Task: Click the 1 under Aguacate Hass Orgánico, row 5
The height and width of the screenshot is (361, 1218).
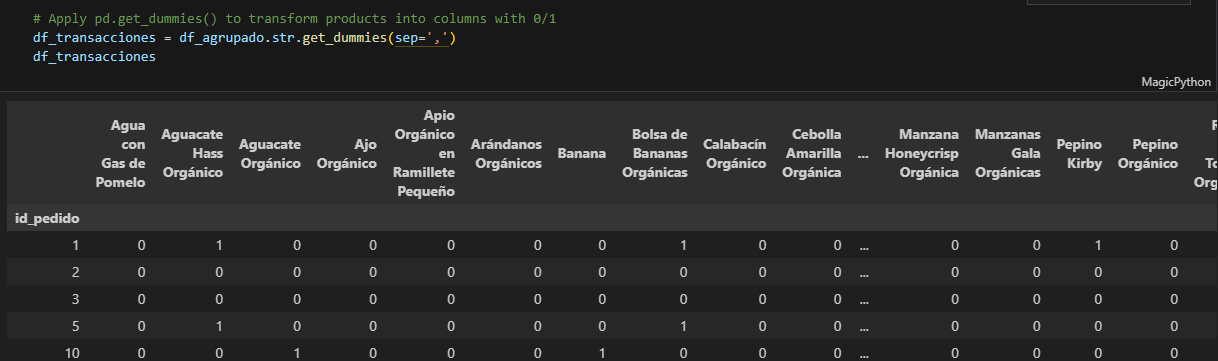Action: 219,325
